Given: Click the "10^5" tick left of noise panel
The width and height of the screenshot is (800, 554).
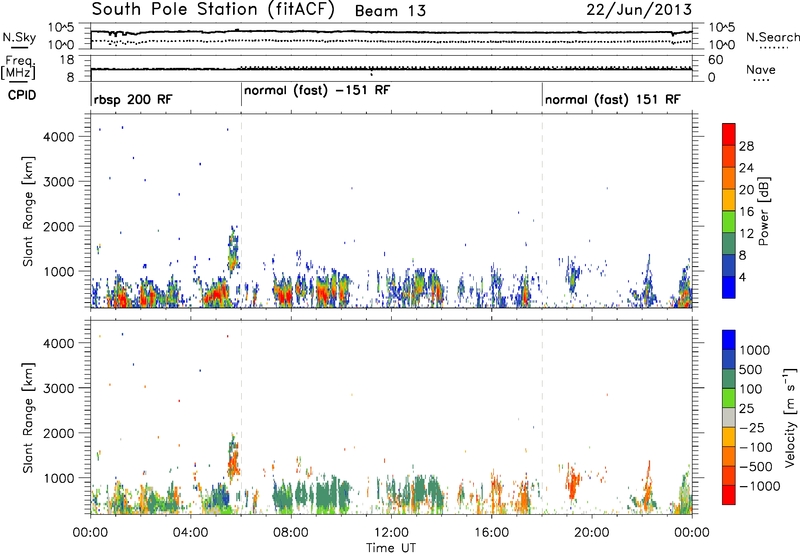Looking at the screenshot, I should tap(61, 28).
